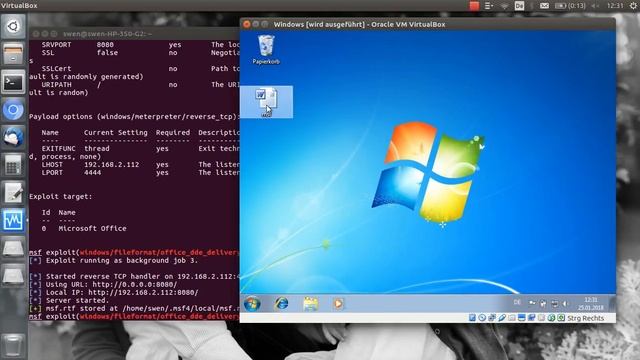Click the LPORT 4444 value in terminal

93,173
